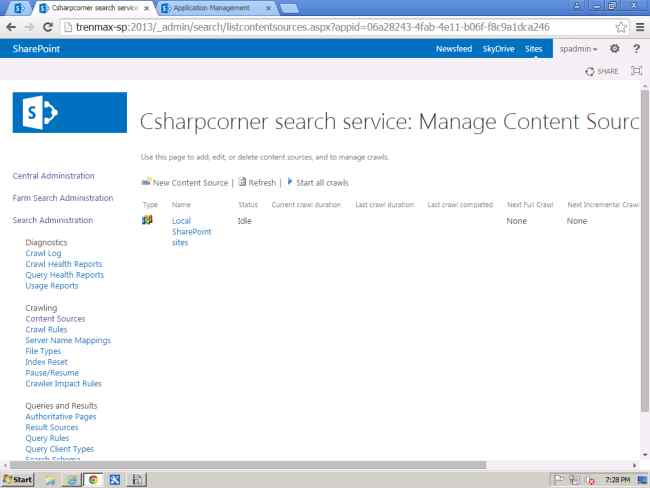Screen dimensions: 650x488
Task: Open the Windows Start button
Action: coord(17,480)
